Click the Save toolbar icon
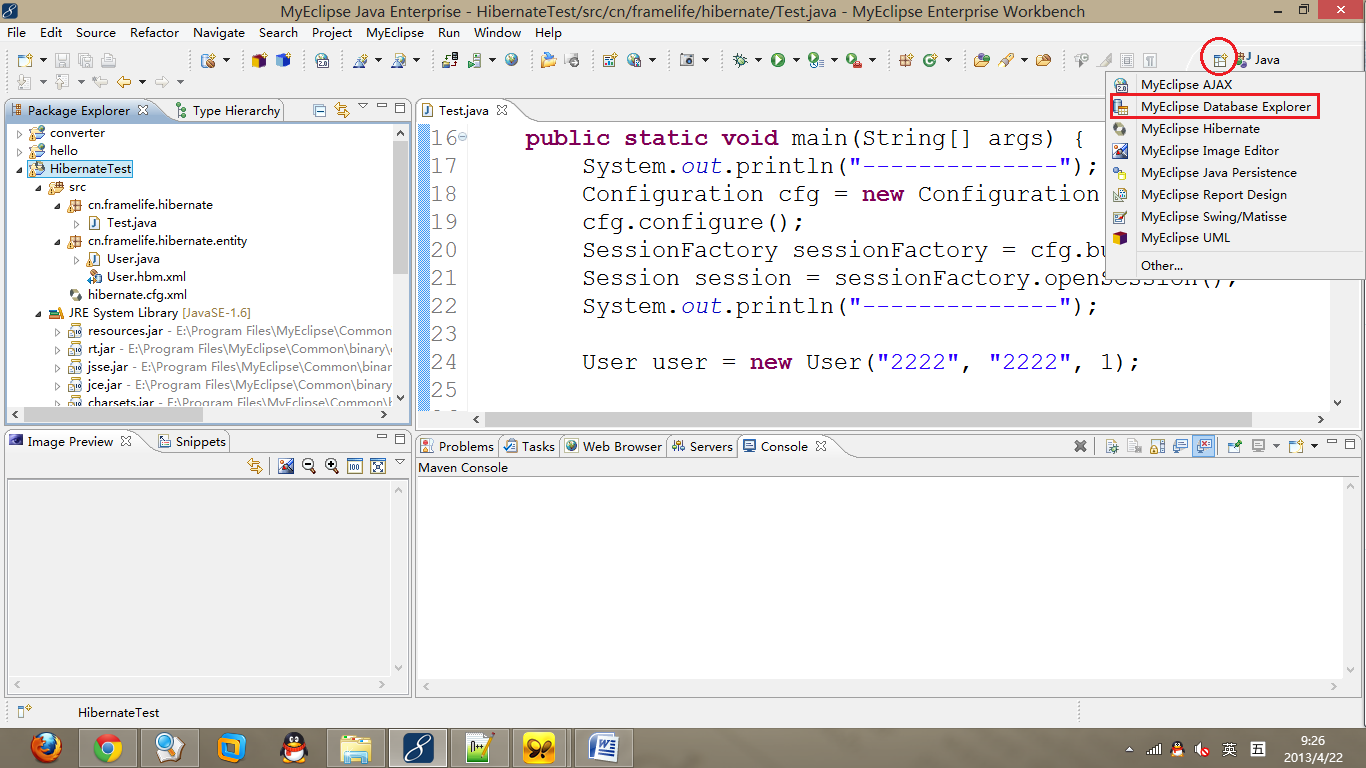Screen dimensions: 1366x768 tap(62, 60)
